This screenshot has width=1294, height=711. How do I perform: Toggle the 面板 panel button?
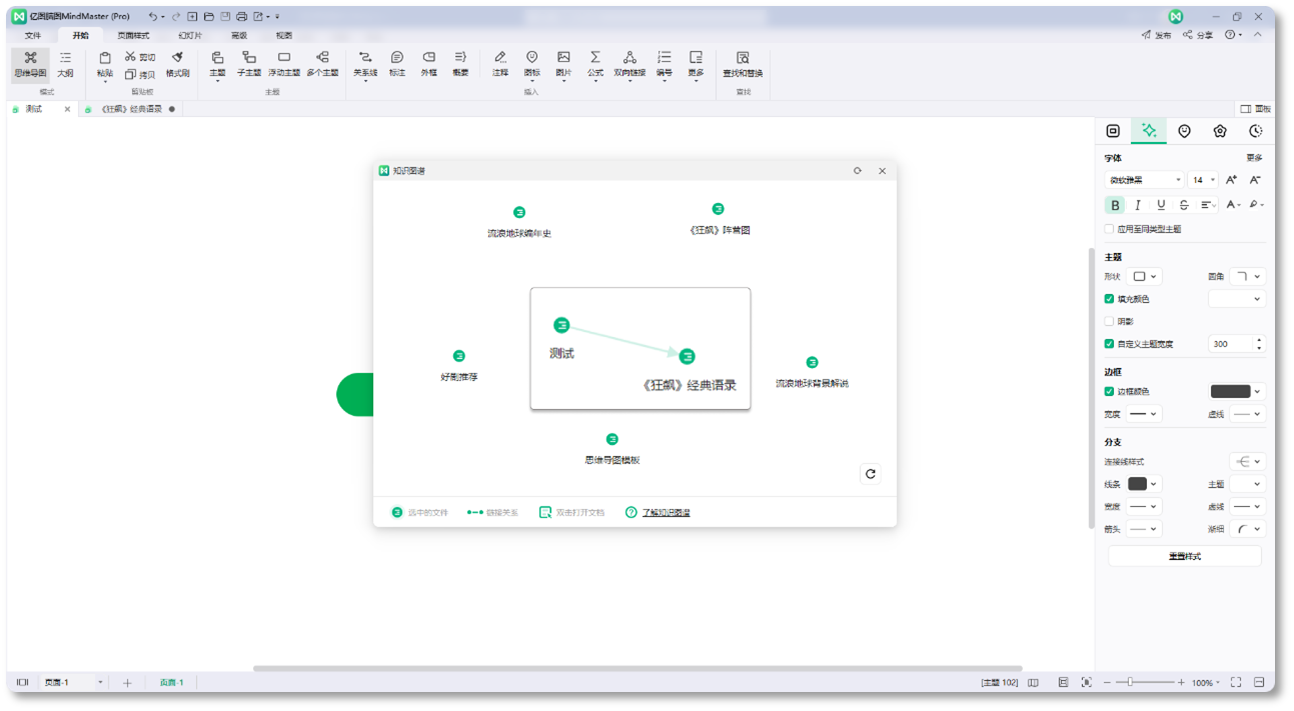coord(1256,109)
